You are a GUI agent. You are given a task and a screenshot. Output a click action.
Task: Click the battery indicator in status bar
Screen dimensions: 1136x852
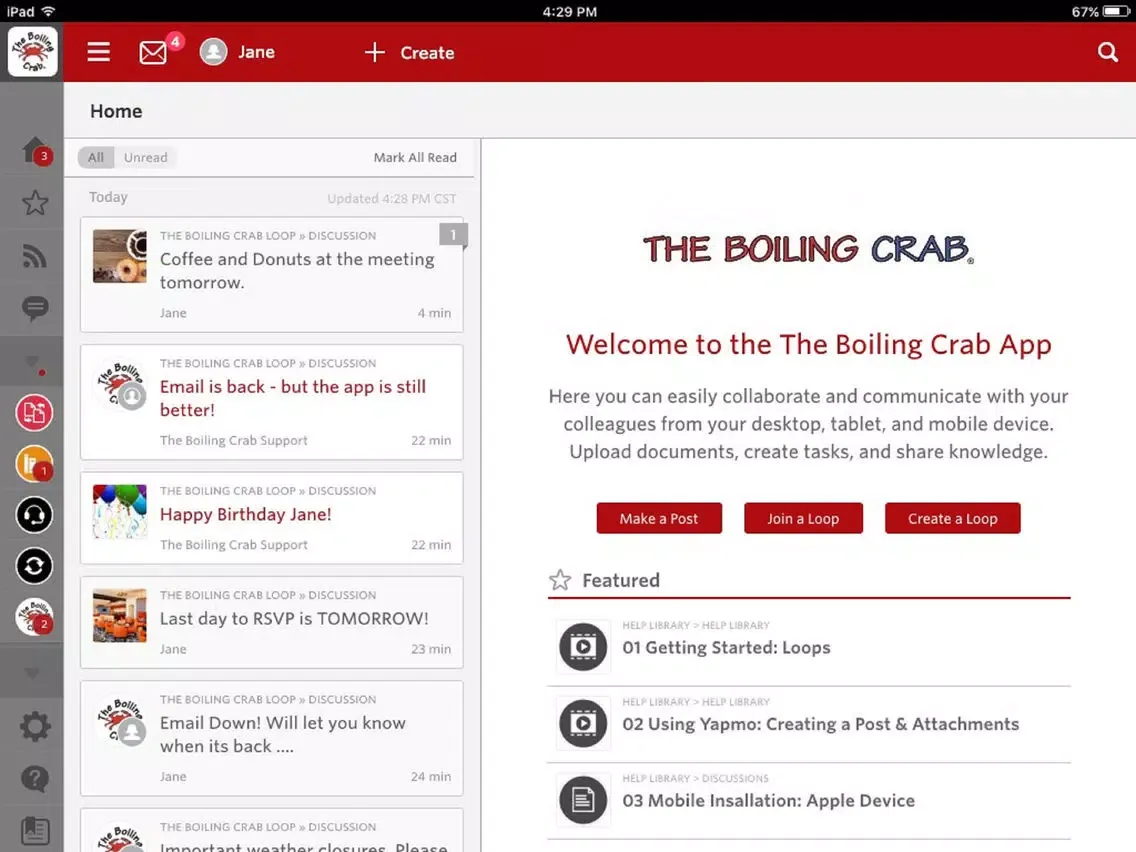[x=1116, y=12]
